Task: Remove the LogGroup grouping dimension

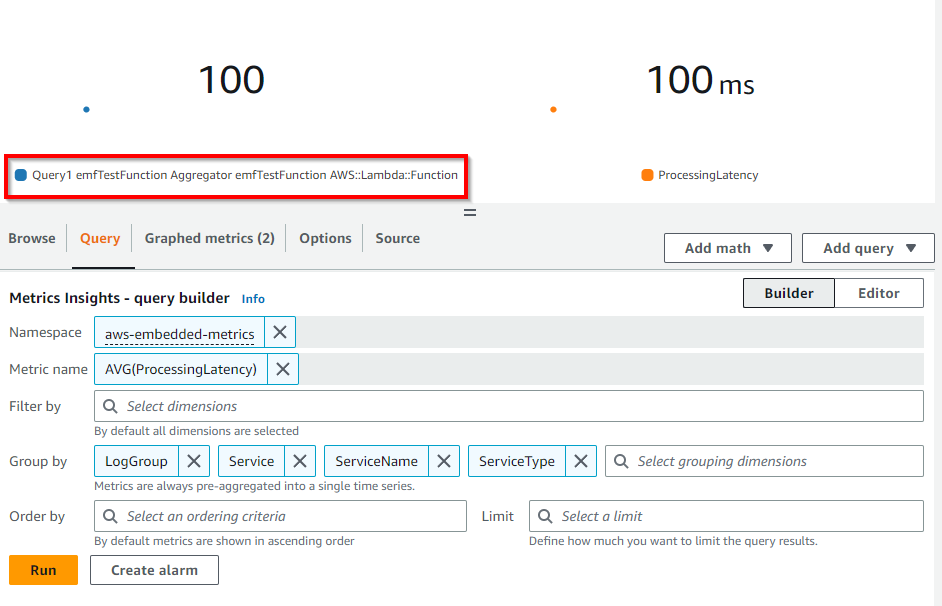Action: click(194, 461)
